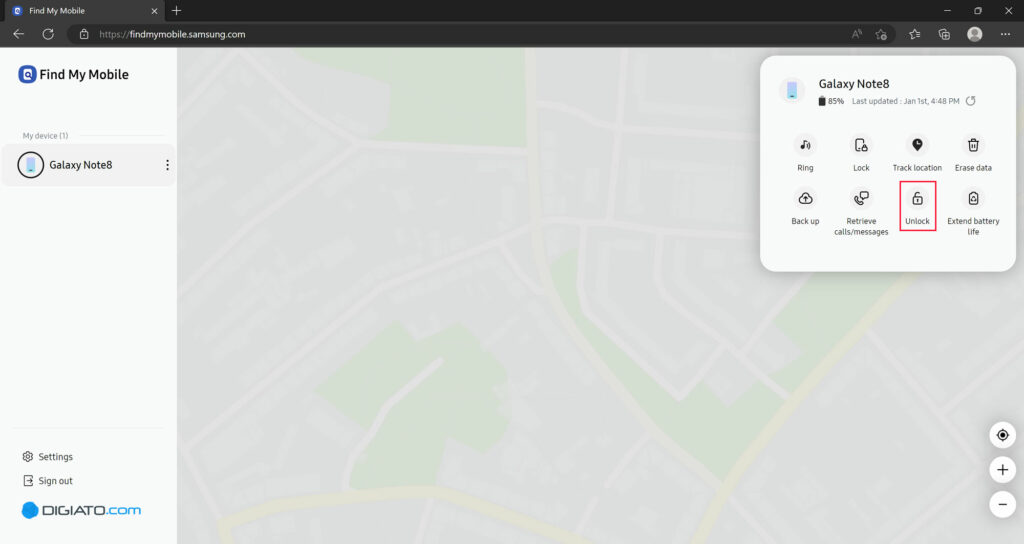Viewport: 1024px width, 544px height.
Task: Choose the Erase data option
Action: point(973,145)
